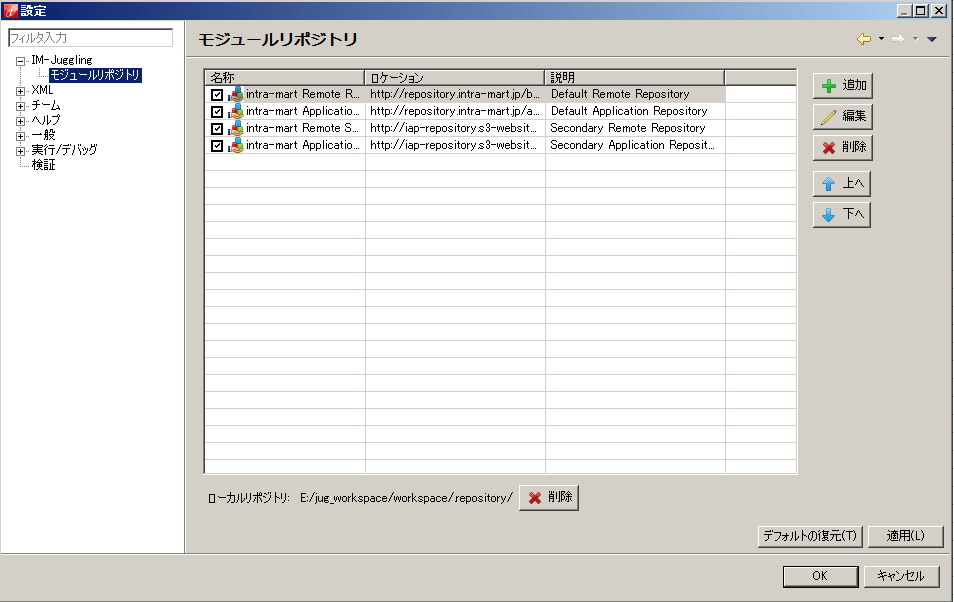Click the 追加 button

843,86
